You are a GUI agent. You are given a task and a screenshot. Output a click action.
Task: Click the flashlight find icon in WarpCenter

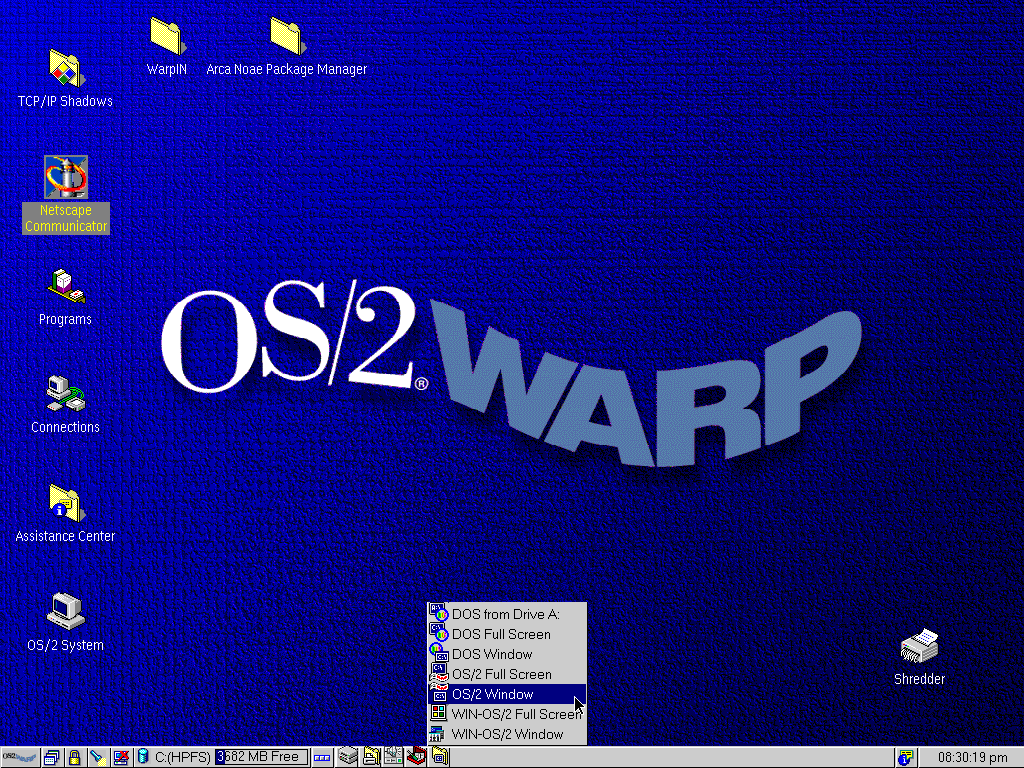pyautogui.click(x=97, y=758)
